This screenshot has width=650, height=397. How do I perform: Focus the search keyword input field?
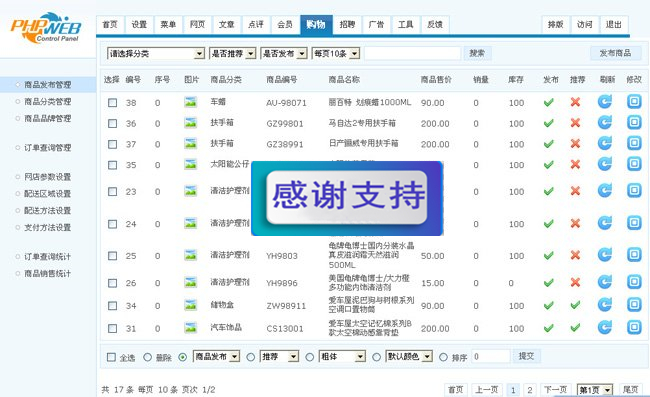click(x=412, y=53)
